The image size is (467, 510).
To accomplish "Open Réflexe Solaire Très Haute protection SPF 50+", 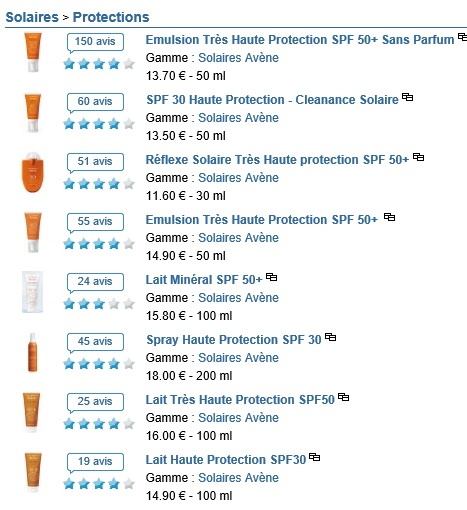I will point(277,160).
